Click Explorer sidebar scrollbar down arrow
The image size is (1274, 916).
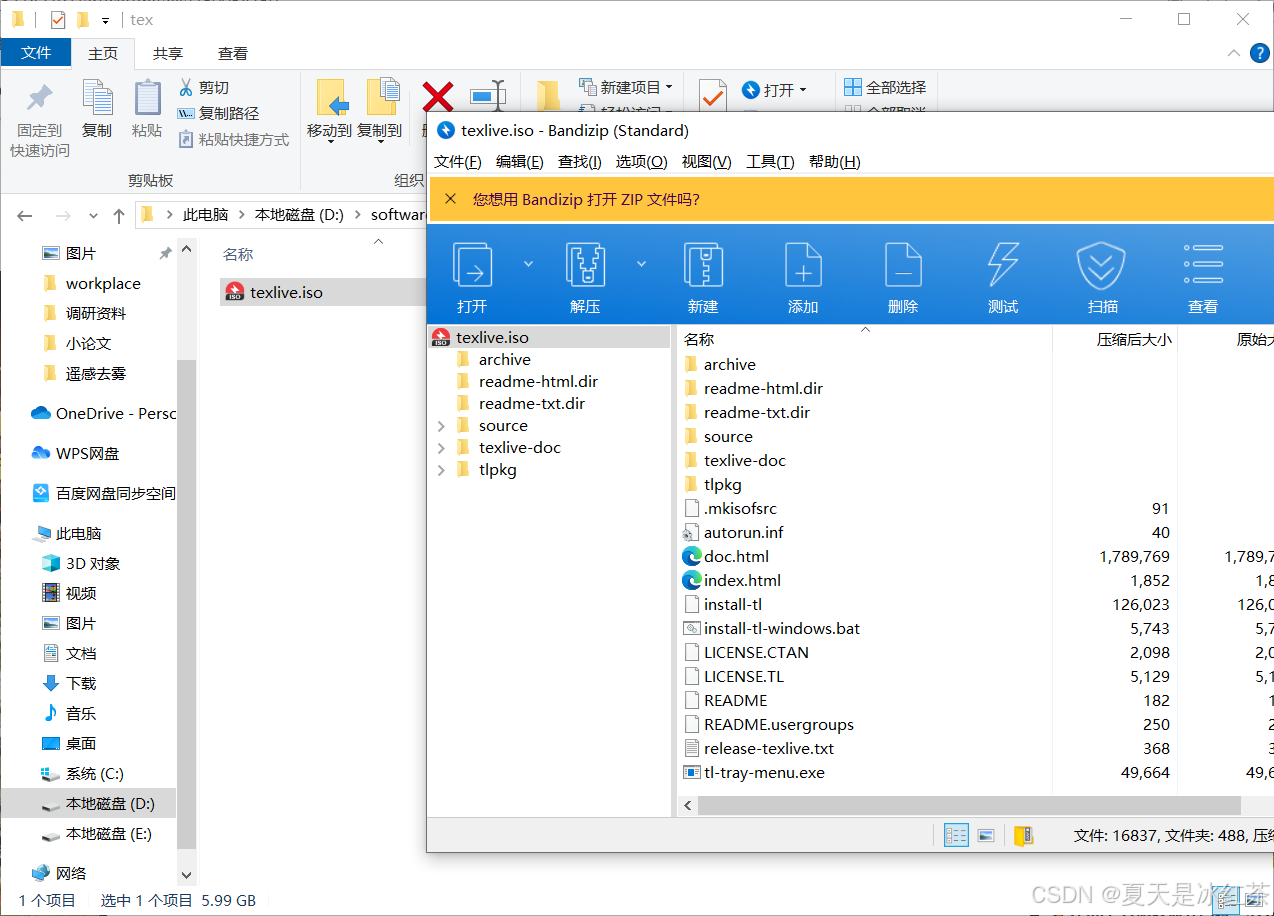point(186,874)
